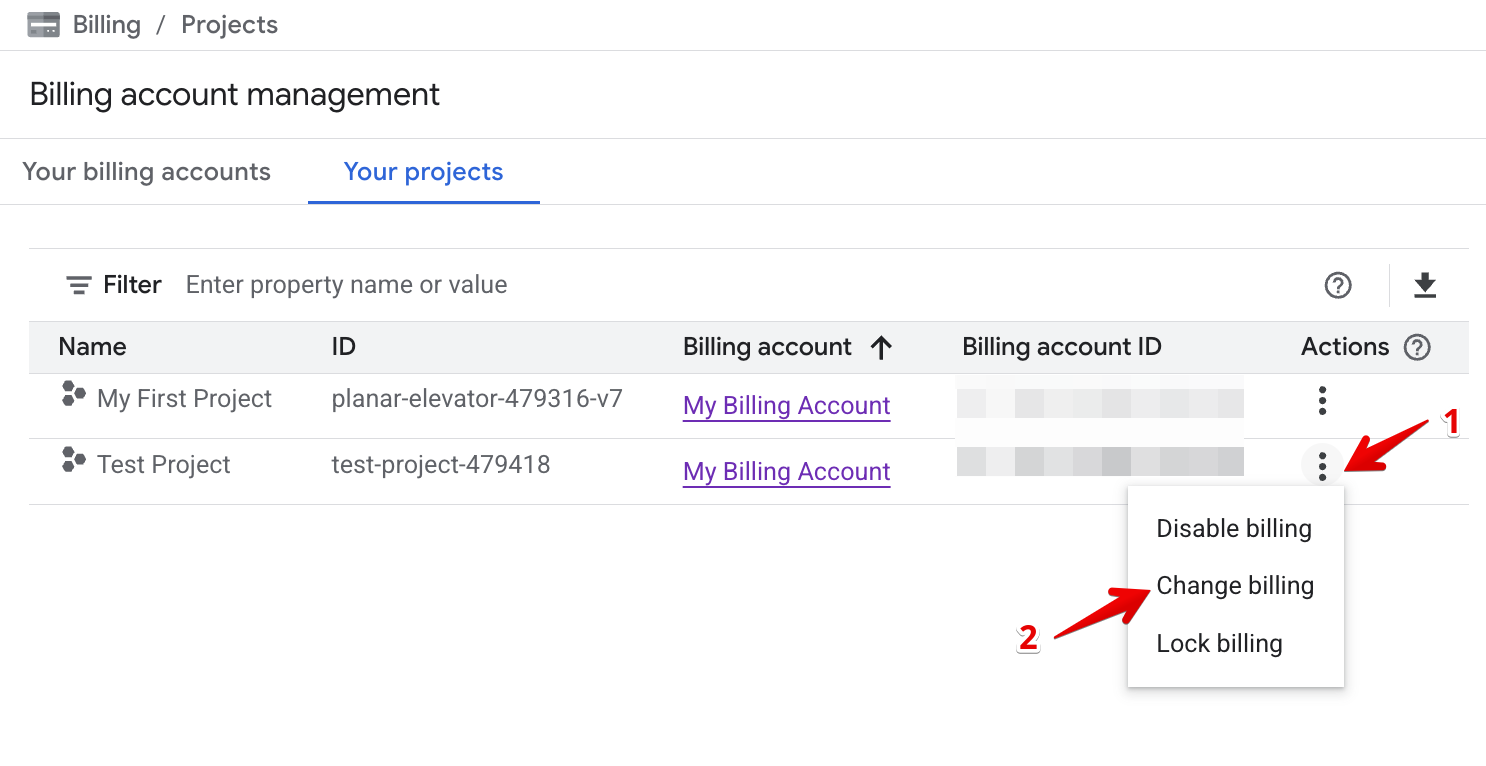Select the Your projects tab
The height and width of the screenshot is (766, 1486).
click(423, 172)
